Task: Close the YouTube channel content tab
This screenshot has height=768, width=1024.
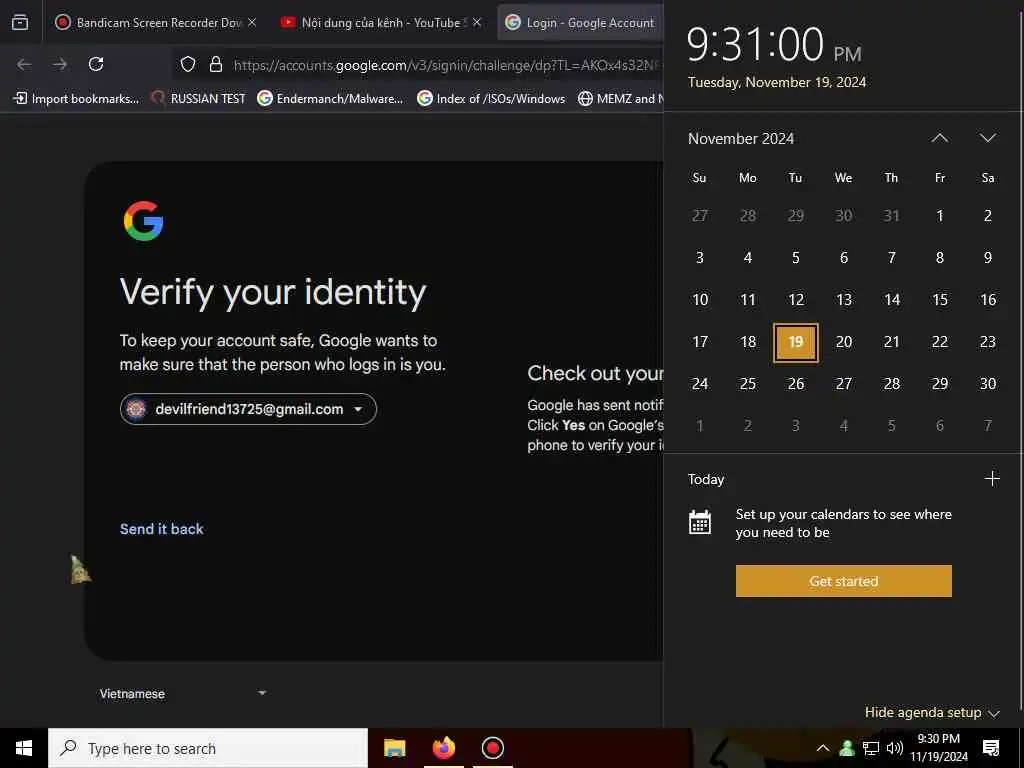Action: coord(477,22)
